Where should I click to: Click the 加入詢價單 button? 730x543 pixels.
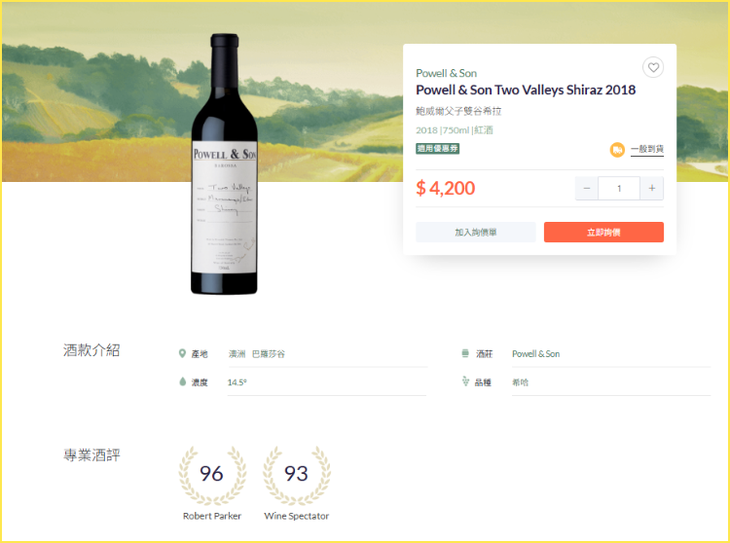[476, 232]
